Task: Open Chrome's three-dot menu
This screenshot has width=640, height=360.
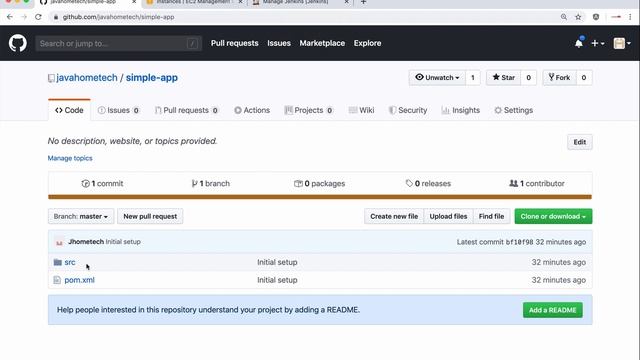Action: pos(630,17)
